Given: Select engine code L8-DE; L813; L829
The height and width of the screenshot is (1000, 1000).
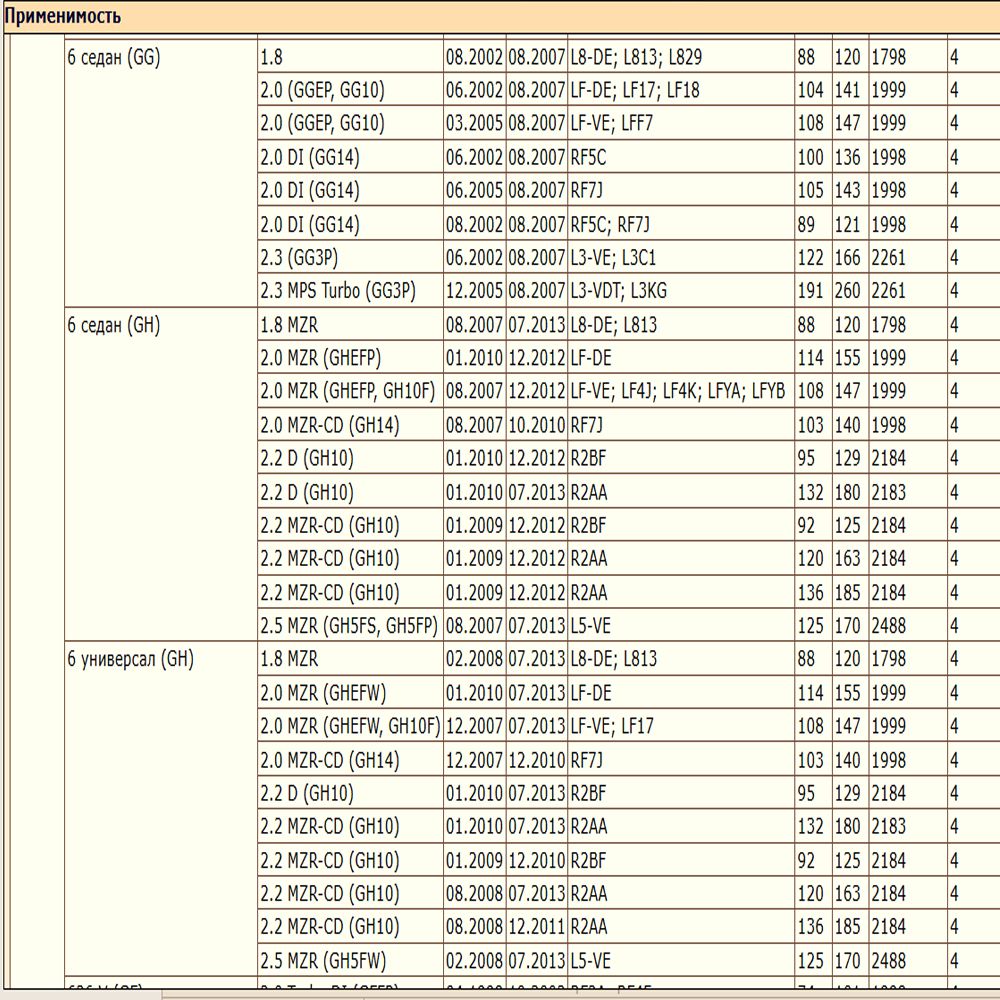Looking at the screenshot, I should 636,57.
